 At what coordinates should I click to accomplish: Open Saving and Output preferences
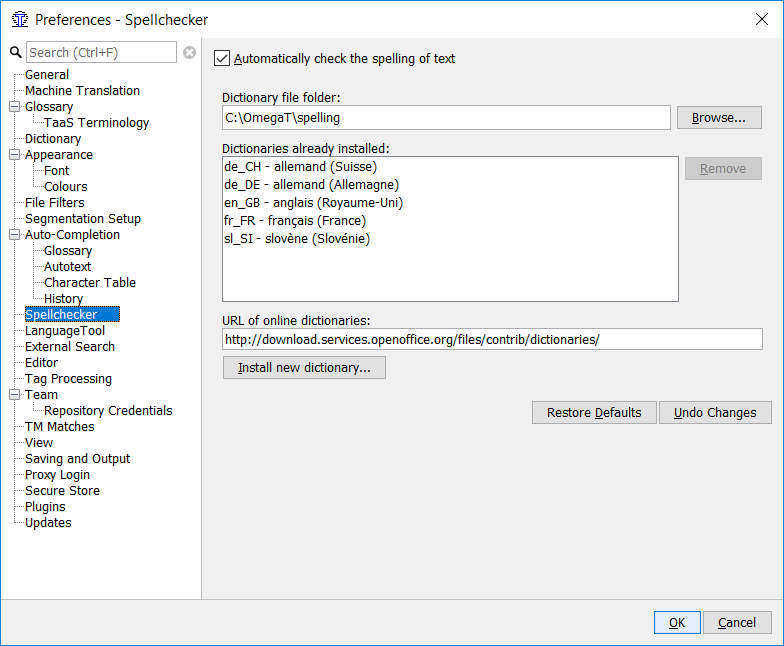[x=78, y=458]
